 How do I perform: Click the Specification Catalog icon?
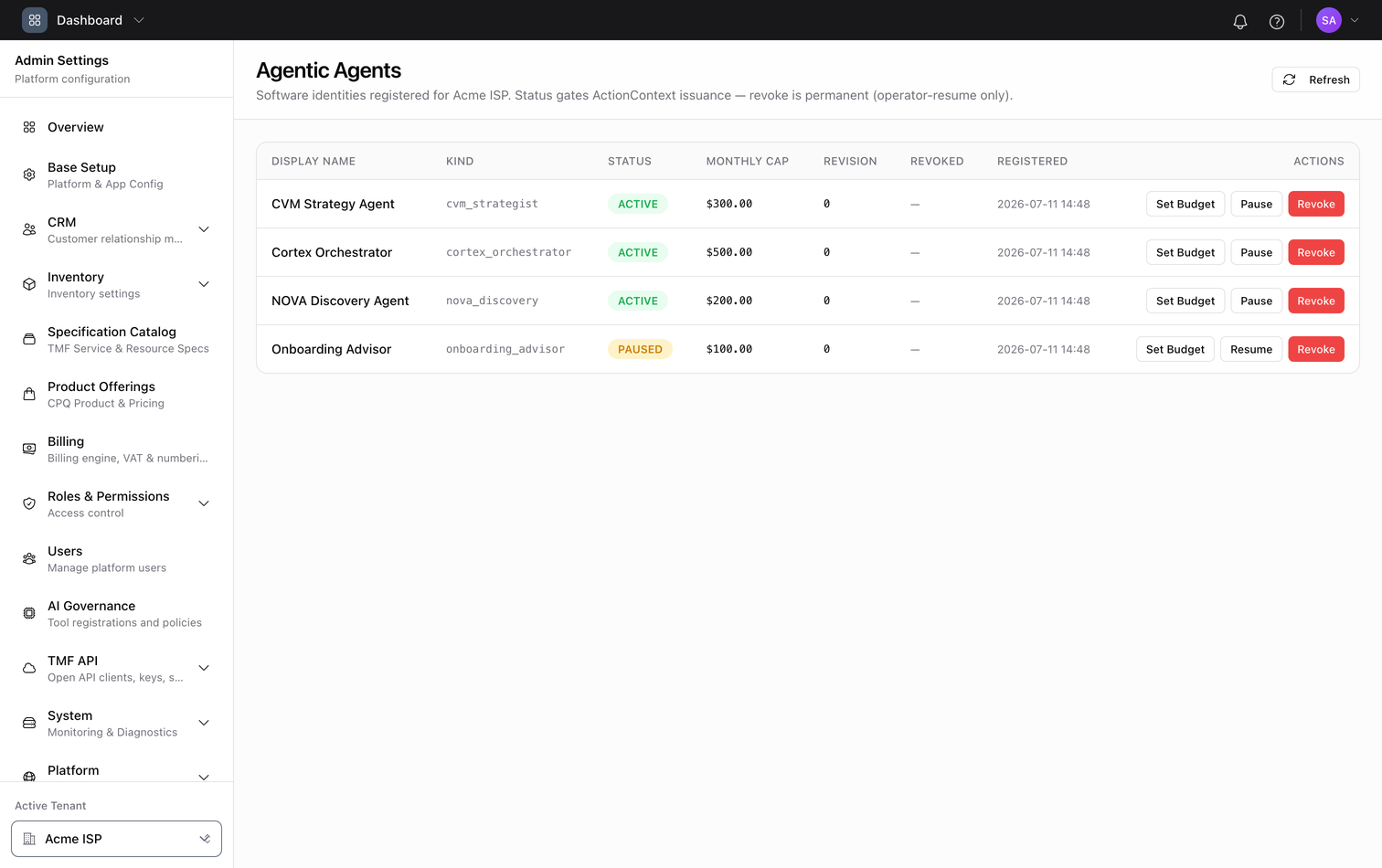click(x=29, y=339)
